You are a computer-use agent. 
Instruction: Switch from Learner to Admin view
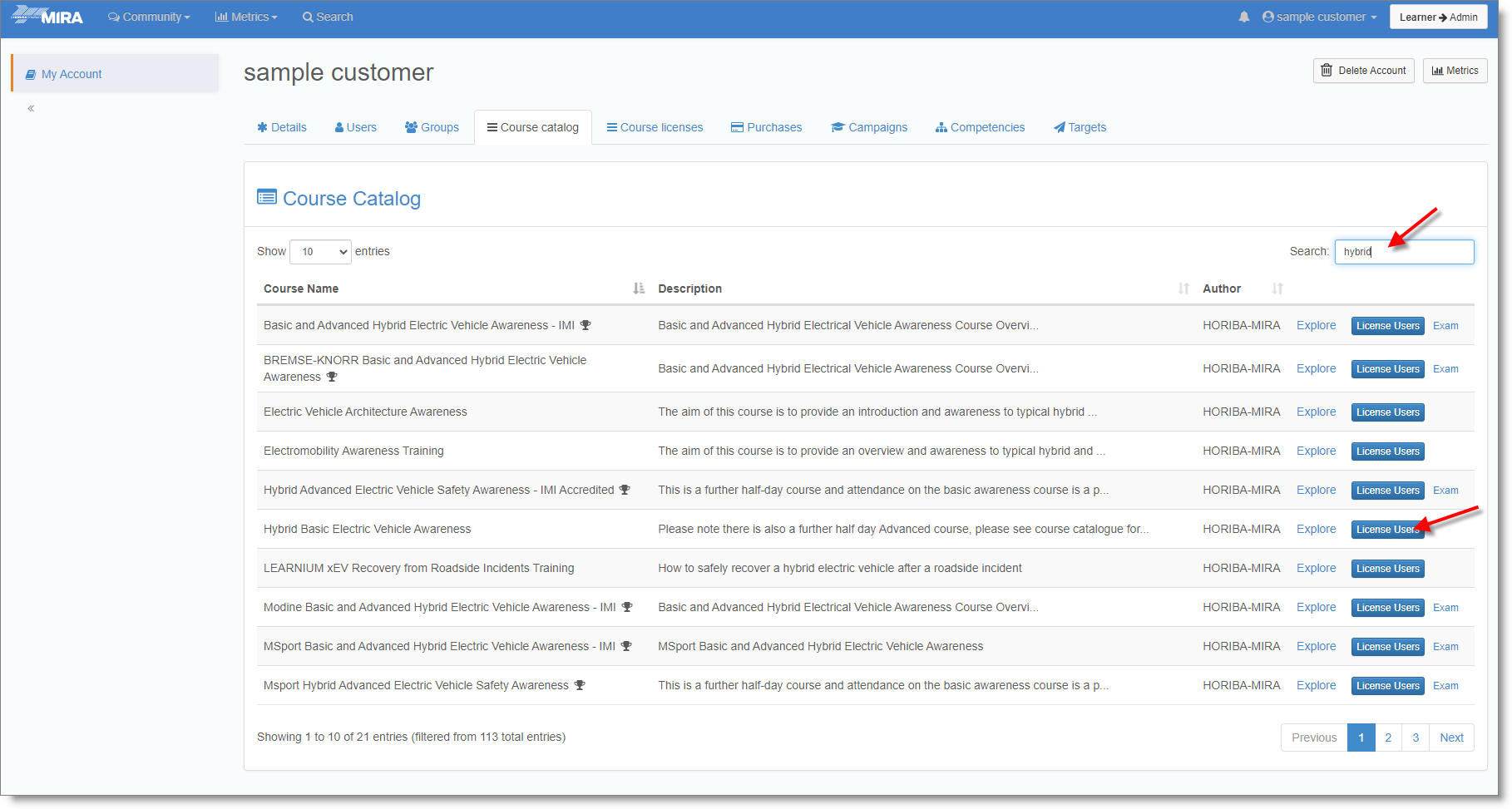[1438, 17]
